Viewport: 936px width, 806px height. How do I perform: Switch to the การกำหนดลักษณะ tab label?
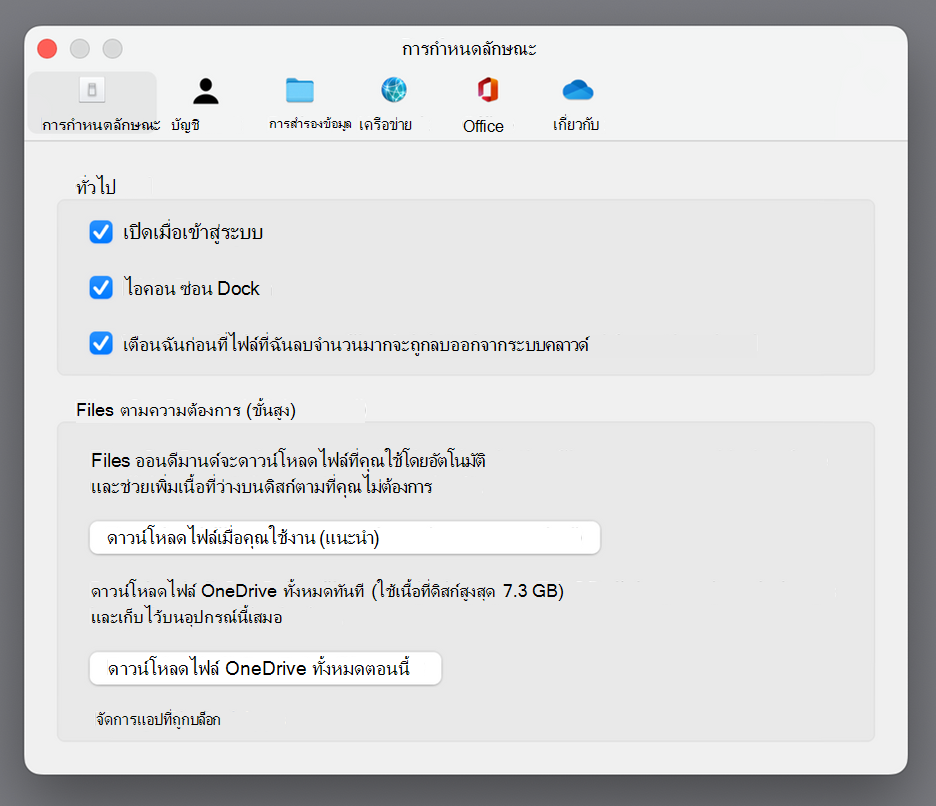click(101, 125)
